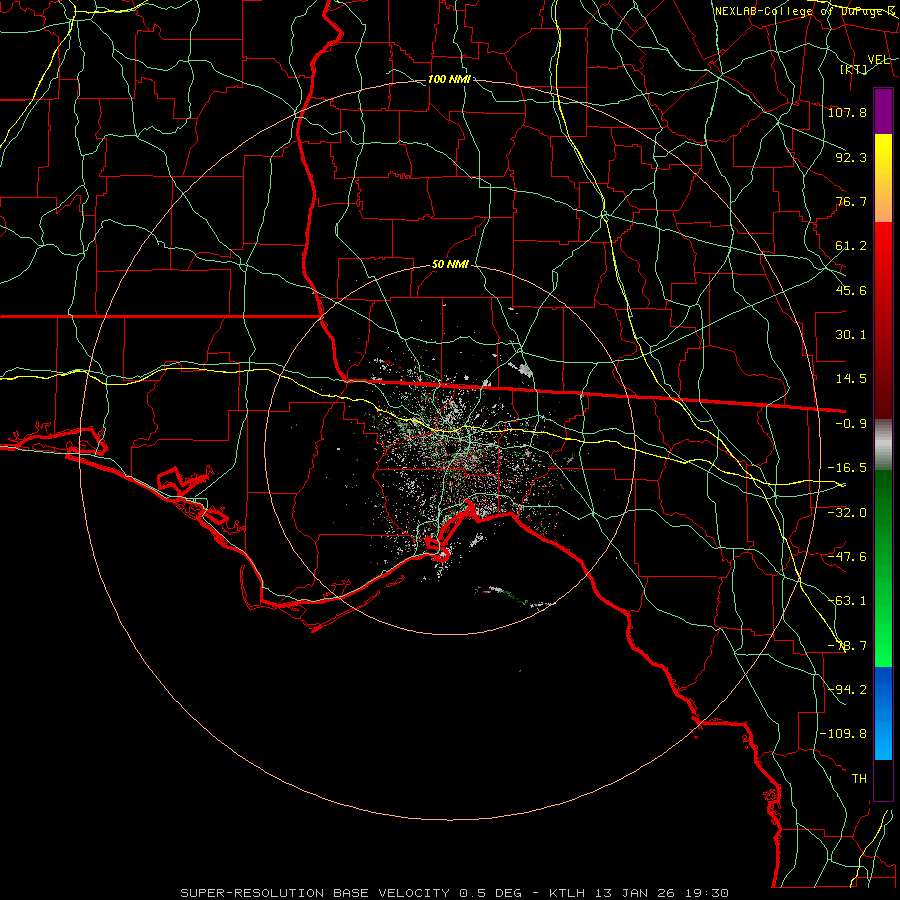Click the 92.3 velocity scale value
900x900 pixels.
851,157
